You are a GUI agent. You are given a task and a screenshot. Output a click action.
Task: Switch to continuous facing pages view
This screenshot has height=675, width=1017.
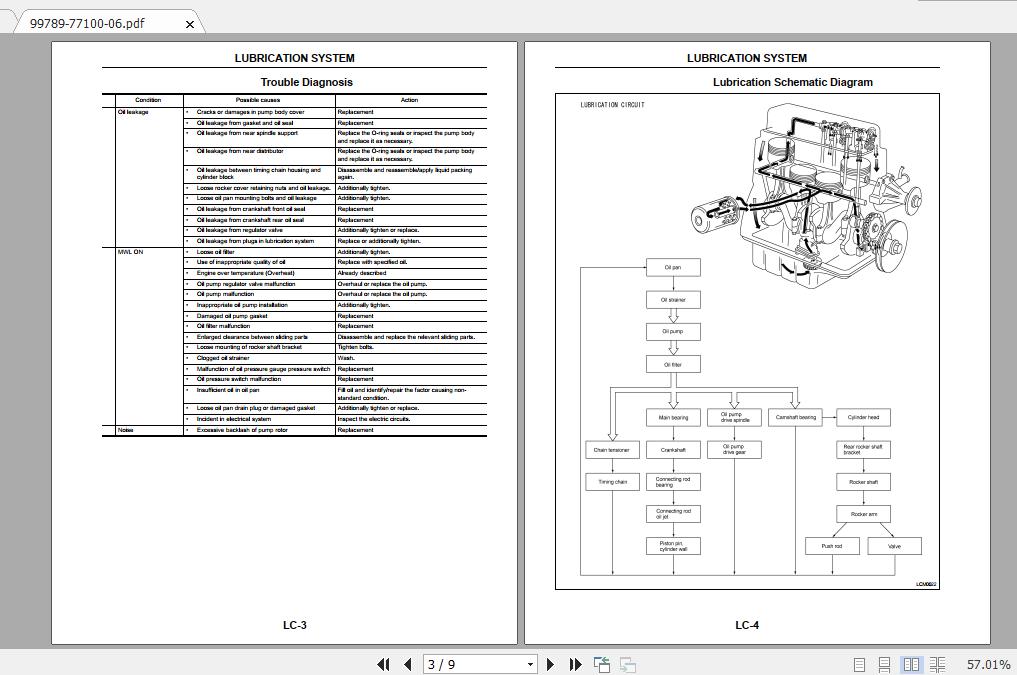coord(937,665)
